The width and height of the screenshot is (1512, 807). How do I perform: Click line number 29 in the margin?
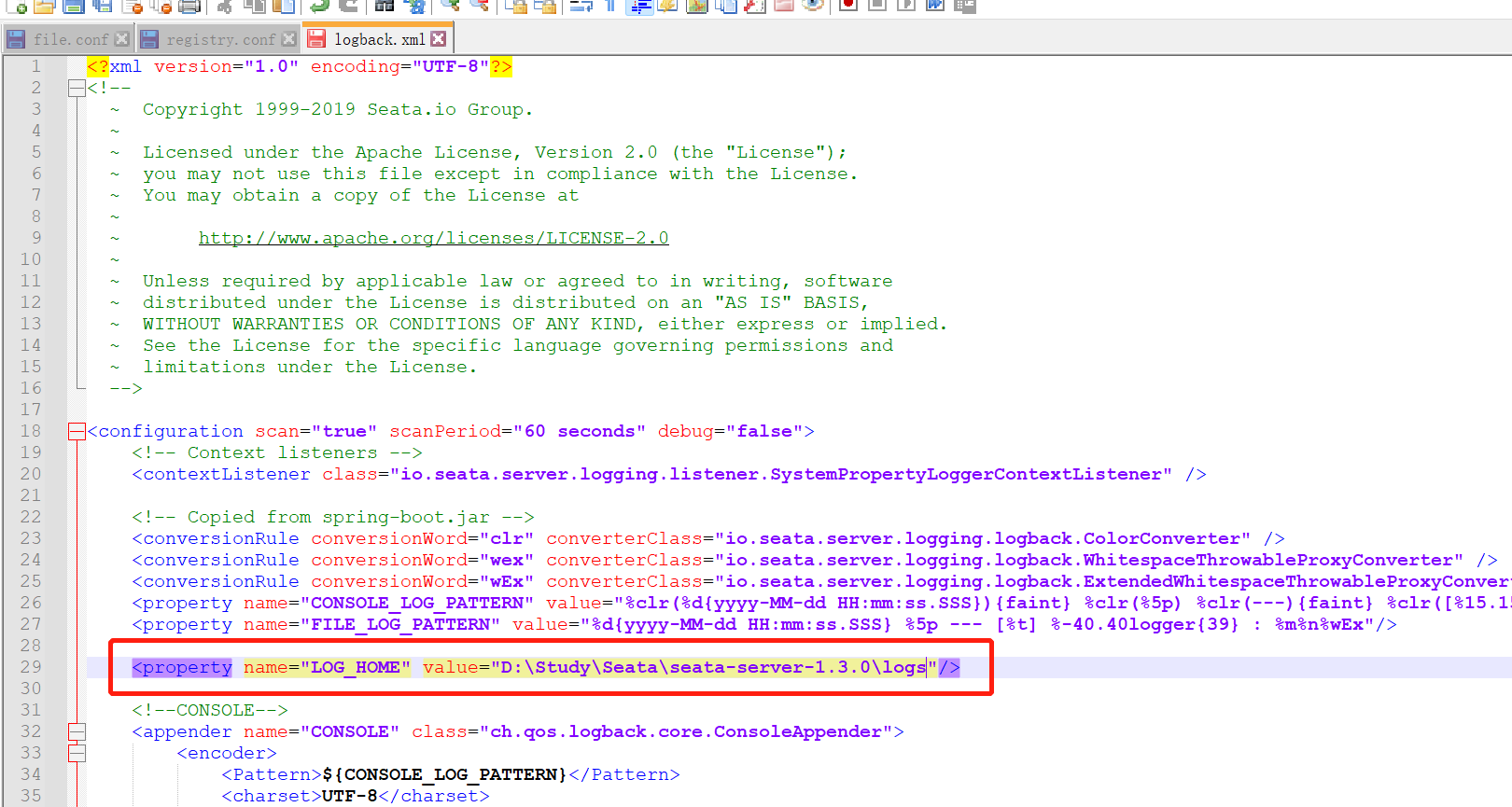31,667
